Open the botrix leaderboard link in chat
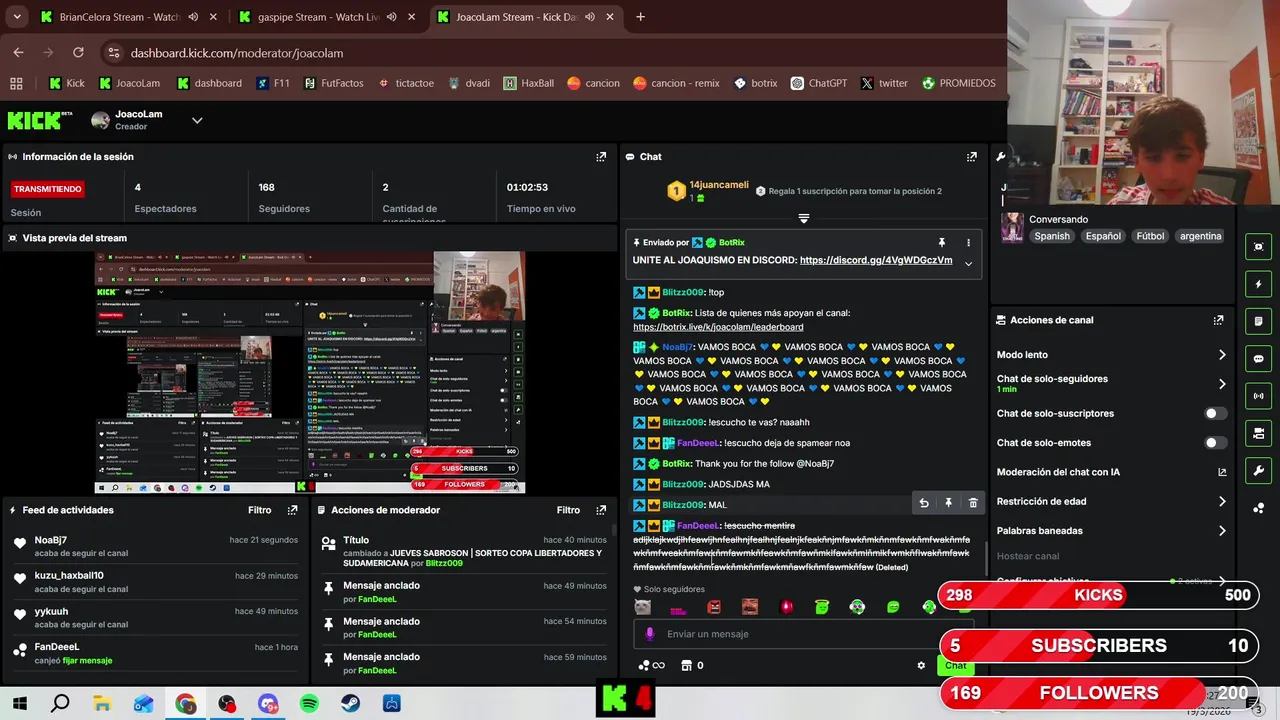1280x720 pixels. 718,327
